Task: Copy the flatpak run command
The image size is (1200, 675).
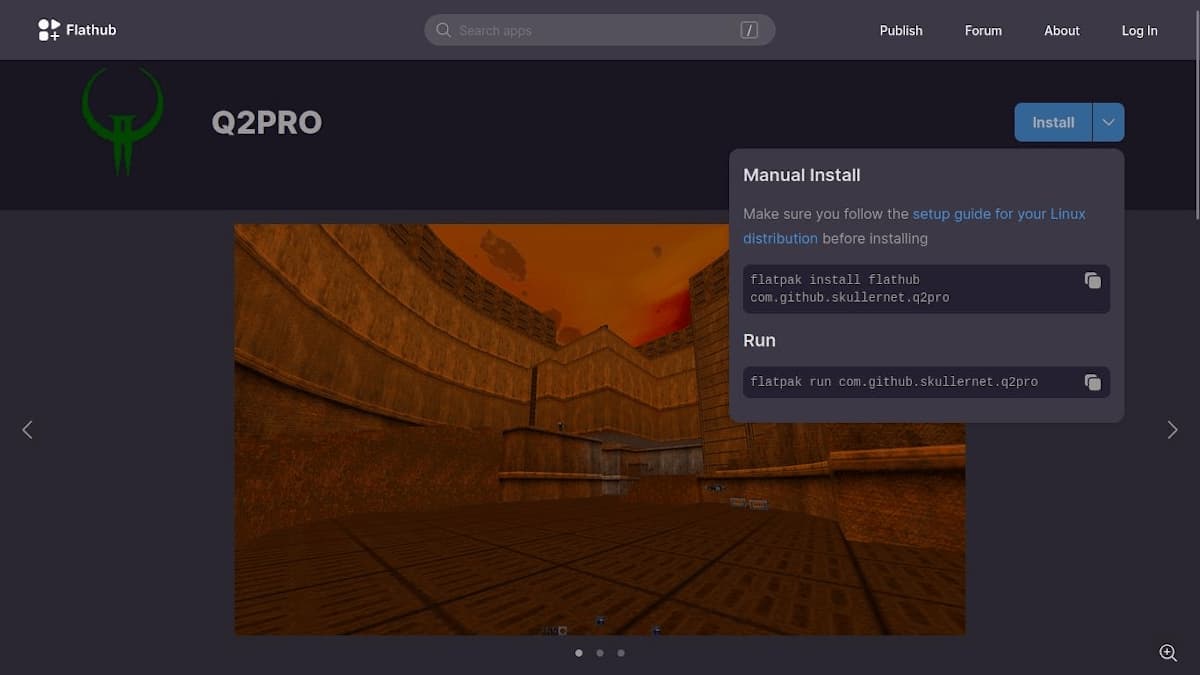Action: 1093,382
